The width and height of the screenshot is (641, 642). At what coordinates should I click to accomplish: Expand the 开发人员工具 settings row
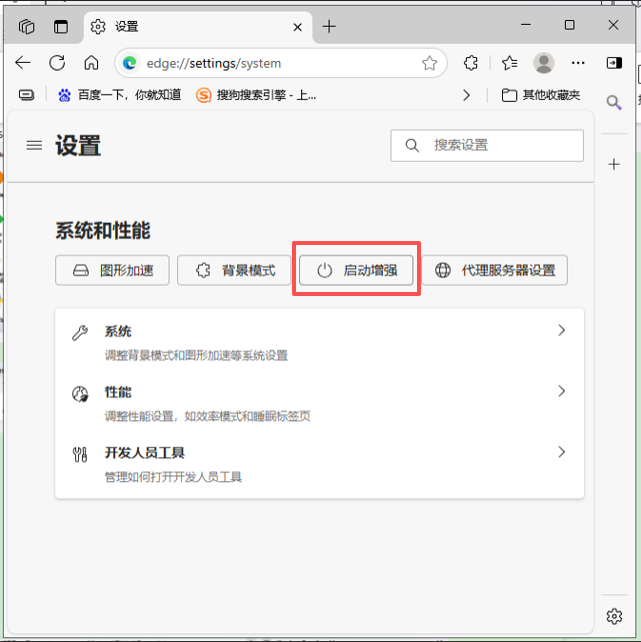point(319,464)
